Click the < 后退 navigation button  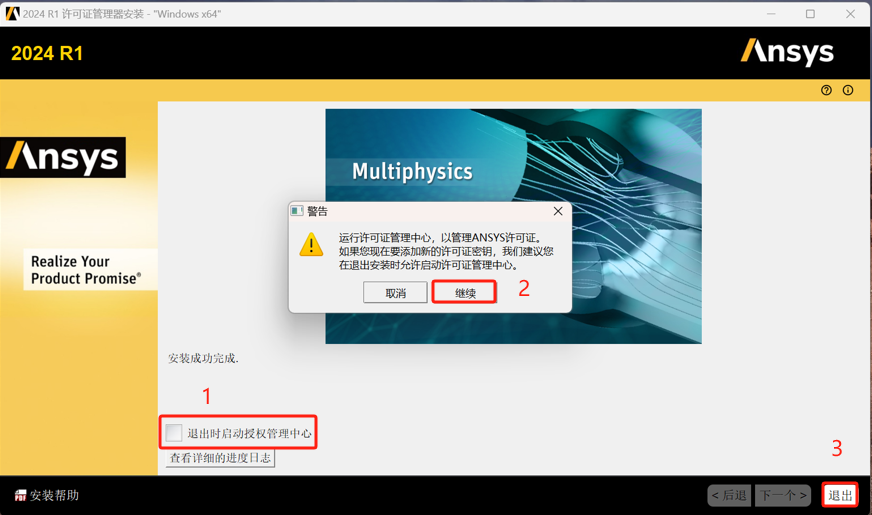[x=729, y=495]
